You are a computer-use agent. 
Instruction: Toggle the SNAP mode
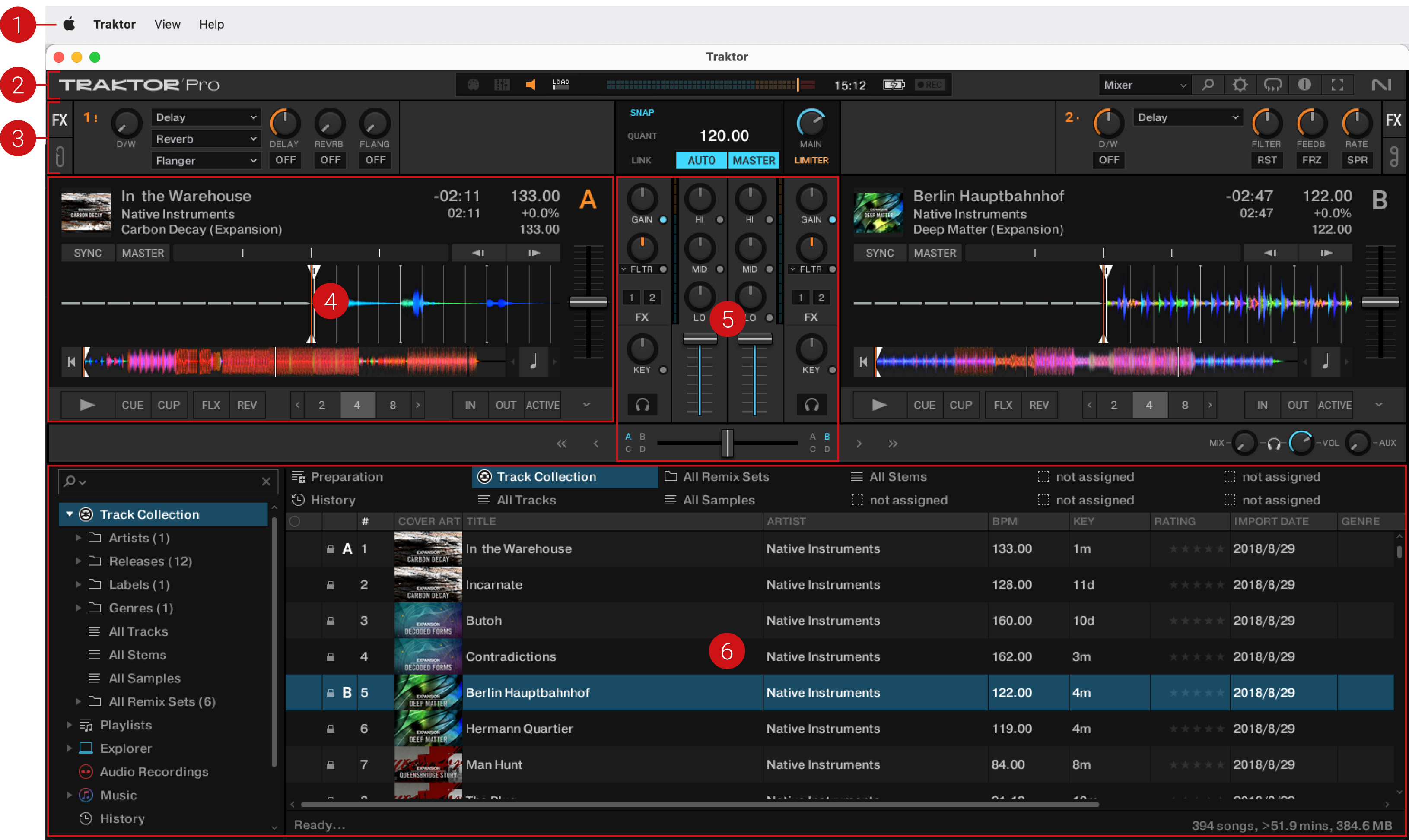642,113
